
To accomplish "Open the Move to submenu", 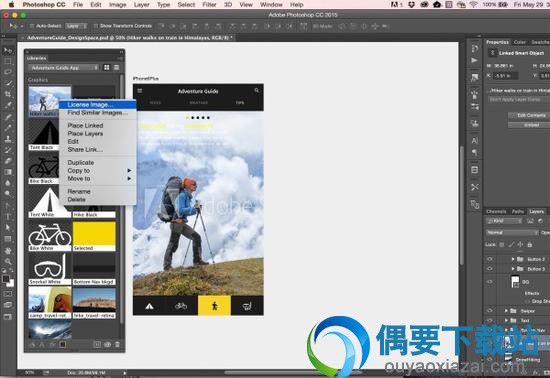I will pyautogui.click(x=98, y=178).
